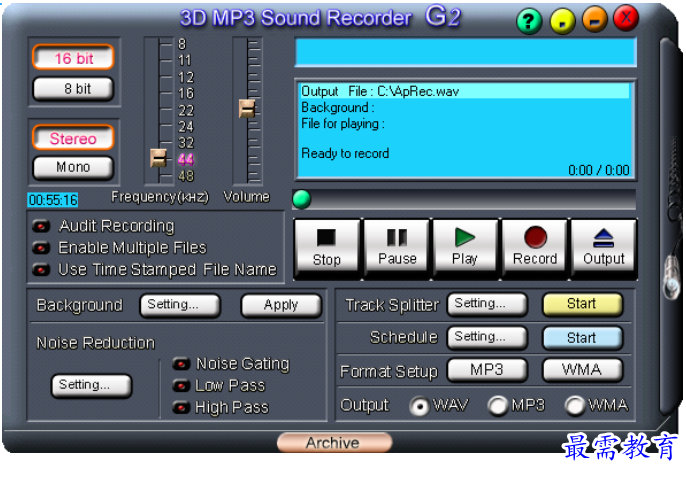This screenshot has width=686, height=479.
Task: Open MP3 format setup
Action: [487, 370]
